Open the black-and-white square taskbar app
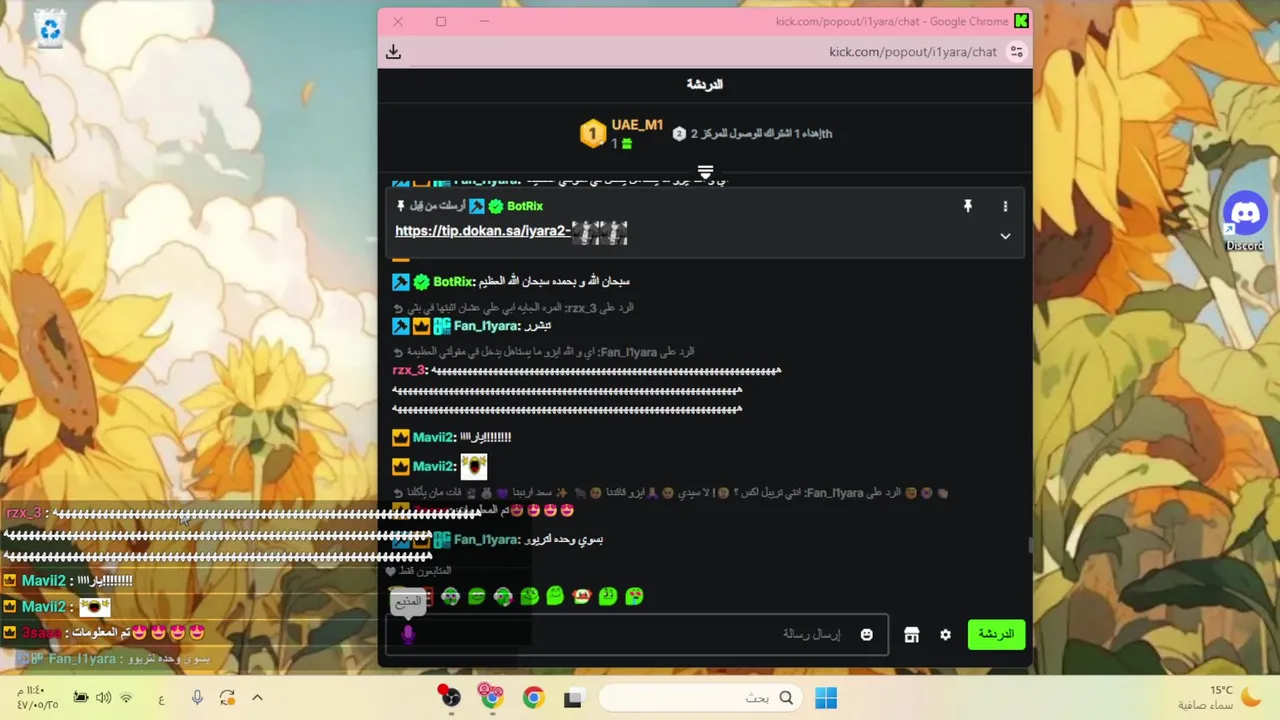Screen dimensions: 1280x720 point(573,698)
